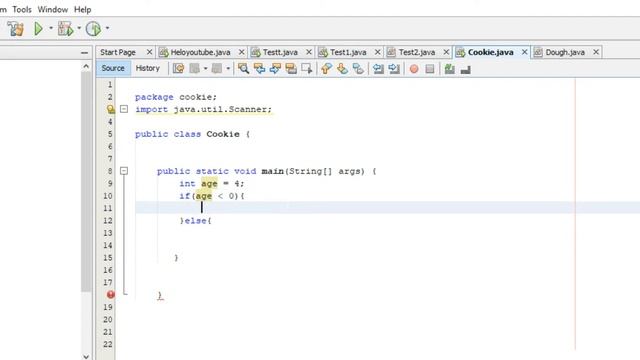Close the Start Page tab
This screenshot has height=360, width=640.
coord(149,52)
